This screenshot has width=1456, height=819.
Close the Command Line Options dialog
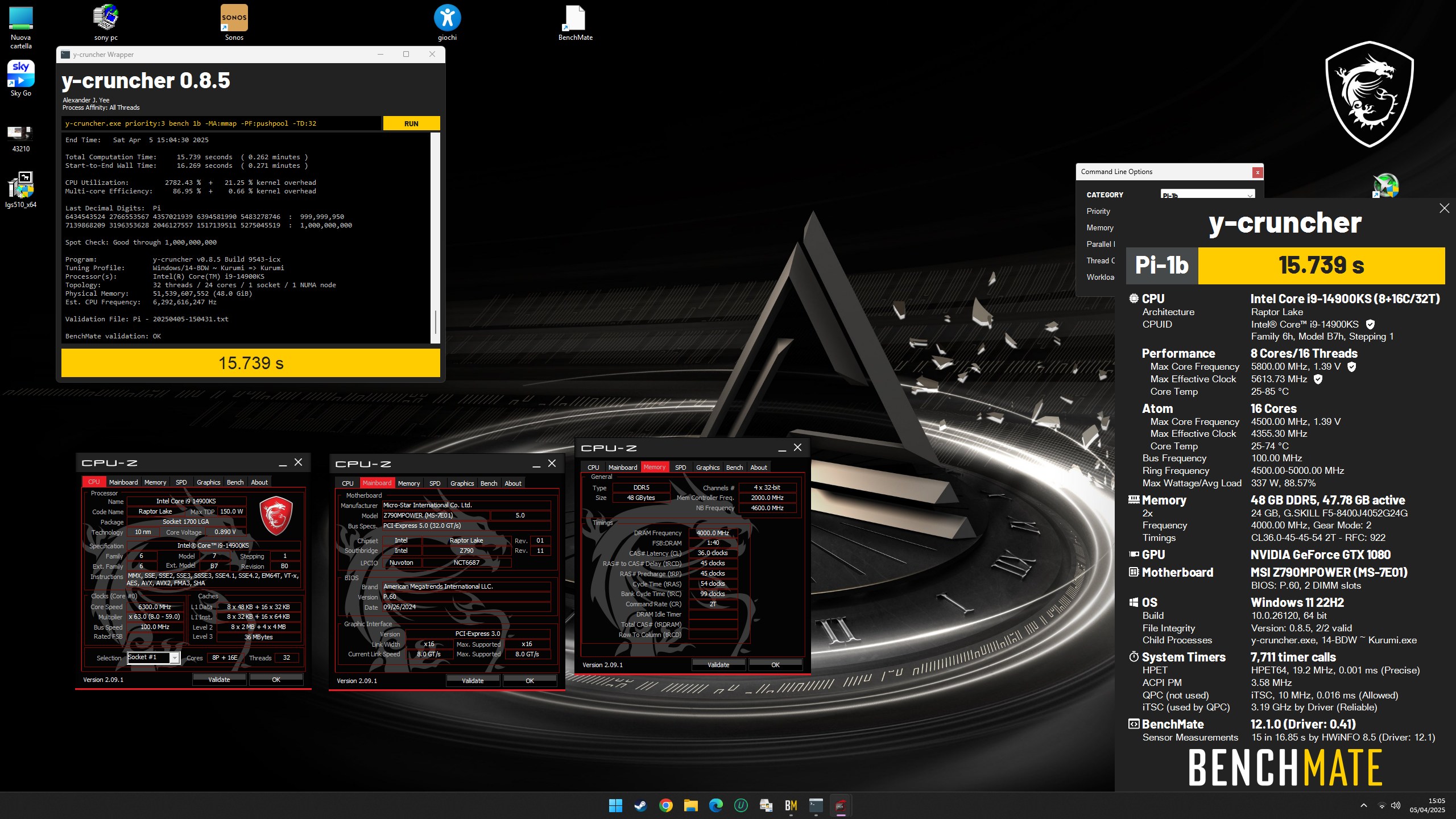point(1258,172)
